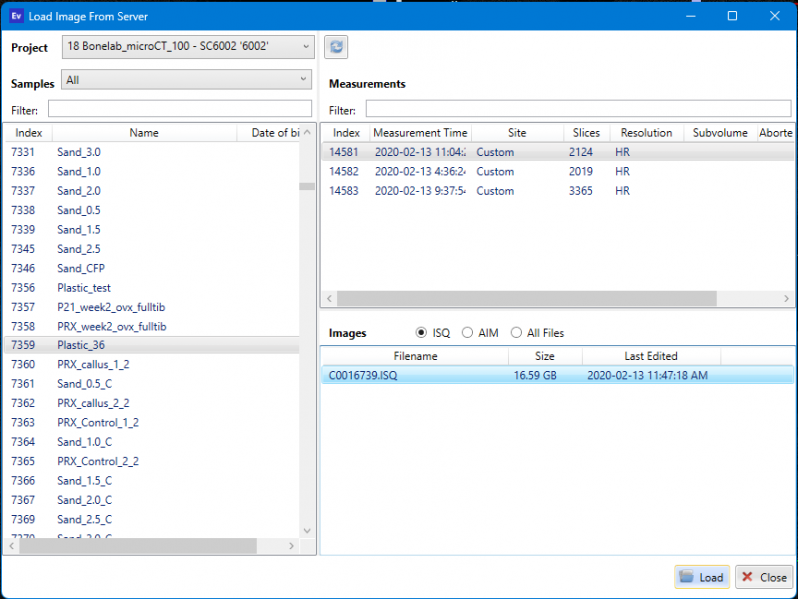Select sample Sand_2.5 row 7345
798x599 pixels.
click(x=152, y=249)
